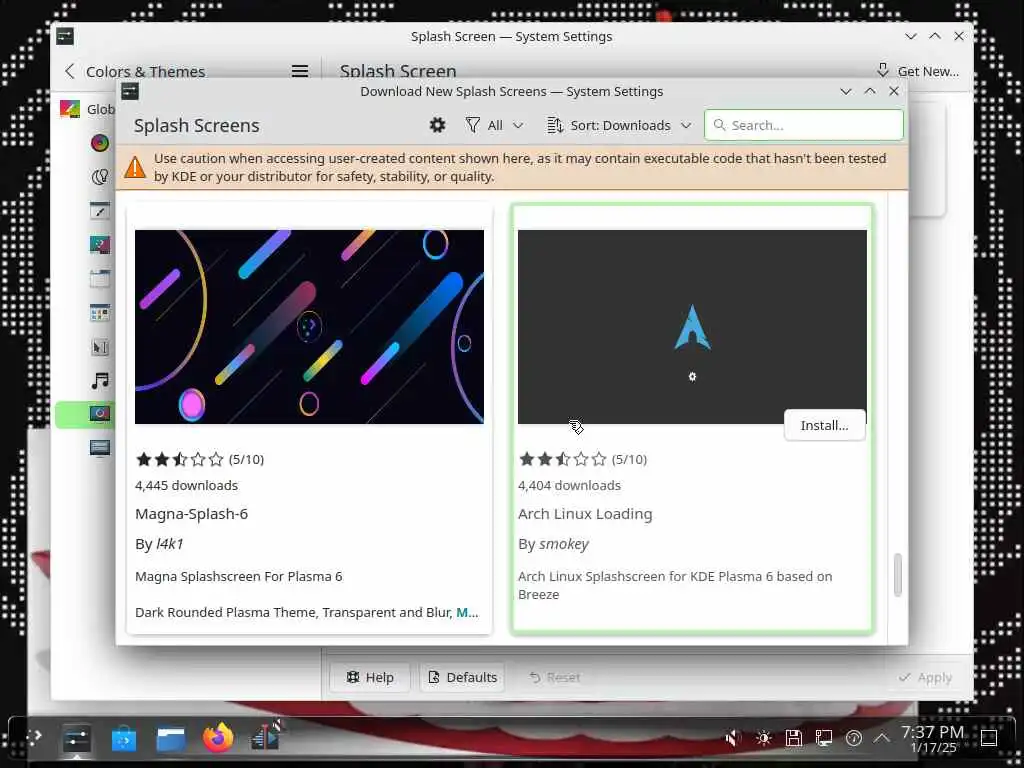Click the show desktop taskbar button
The height and width of the screenshot is (768, 1024).
(x=989, y=738)
